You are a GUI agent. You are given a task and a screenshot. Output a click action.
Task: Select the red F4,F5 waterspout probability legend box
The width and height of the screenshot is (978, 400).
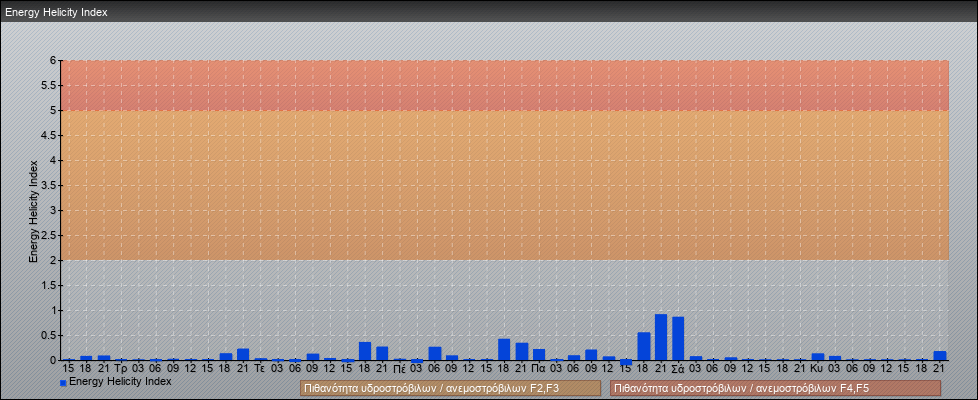[775, 388]
